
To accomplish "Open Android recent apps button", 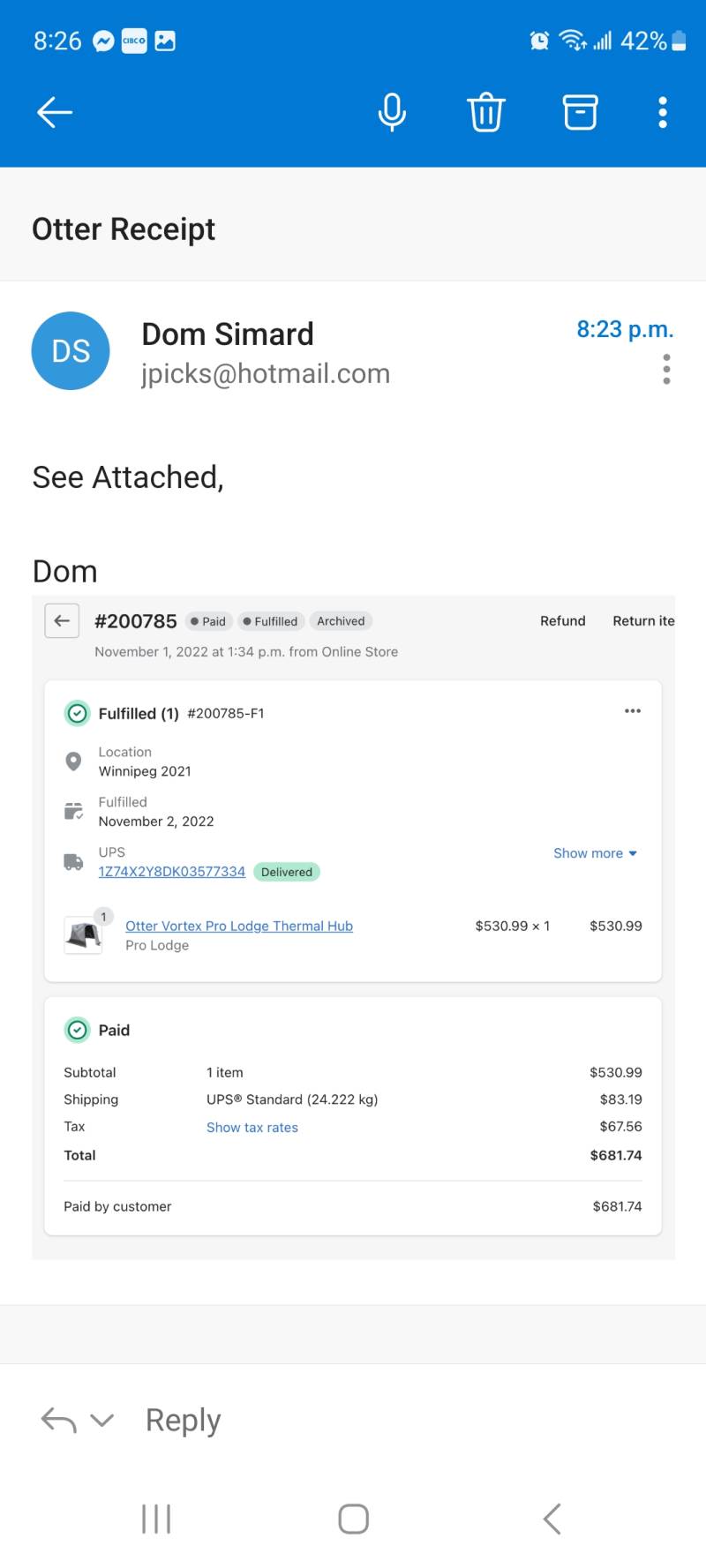I will [156, 1519].
